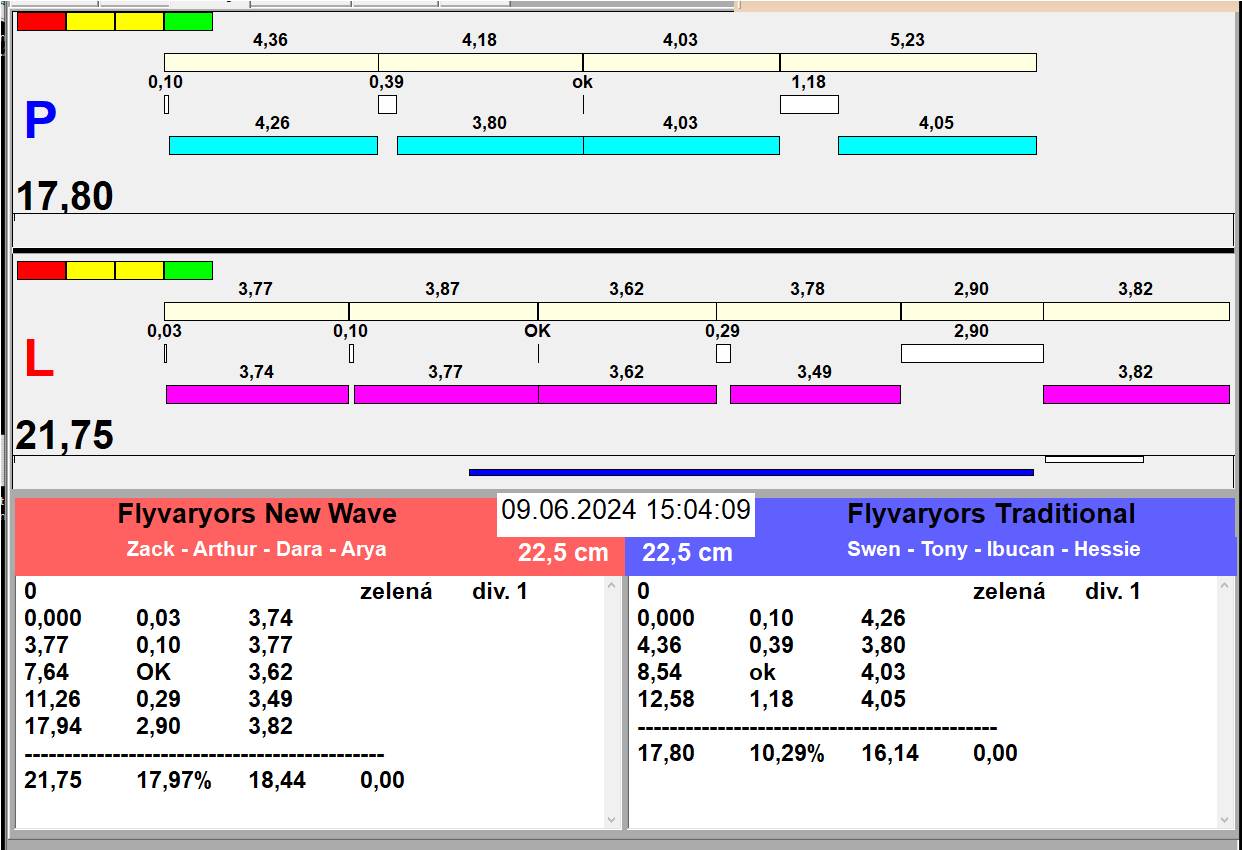This screenshot has width=1242, height=850.
Task: Click the beige 5,23 split bar
Action: [x=907, y=63]
